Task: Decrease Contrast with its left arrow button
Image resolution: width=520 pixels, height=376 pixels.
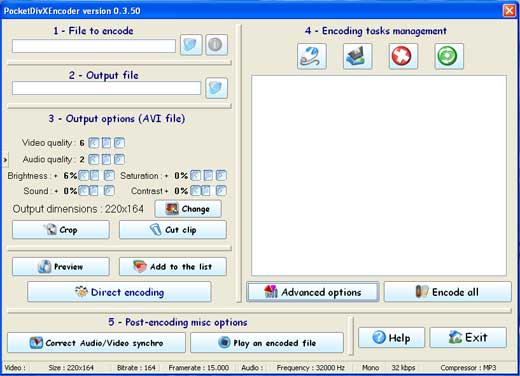Action: 195,191
